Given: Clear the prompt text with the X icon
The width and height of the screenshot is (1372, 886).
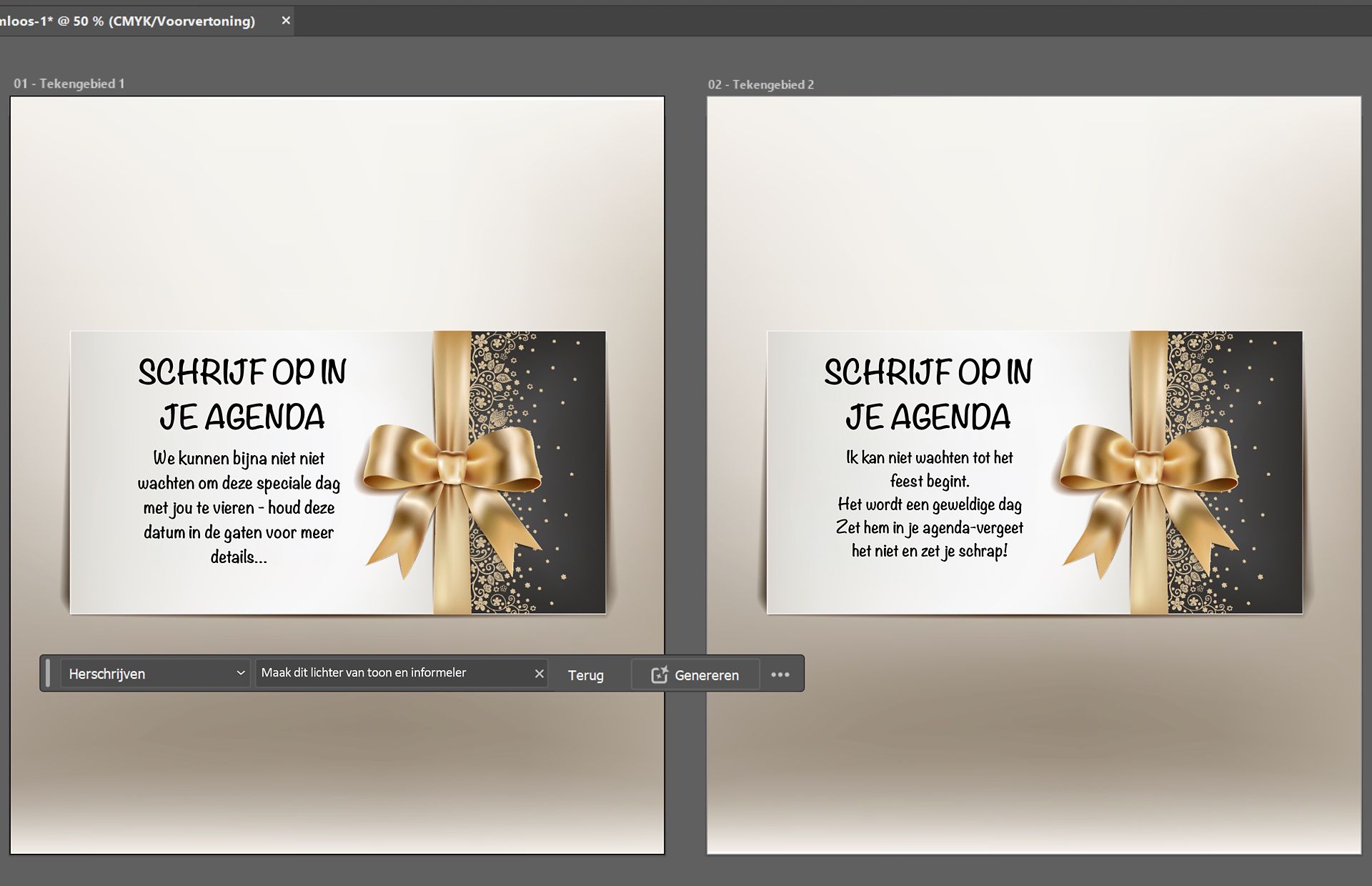Looking at the screenshot, I should click(x=540, y=674).
